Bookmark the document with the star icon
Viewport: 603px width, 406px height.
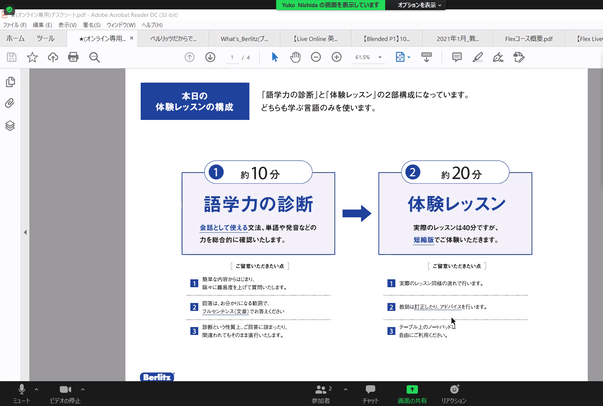tap(32, 57)
